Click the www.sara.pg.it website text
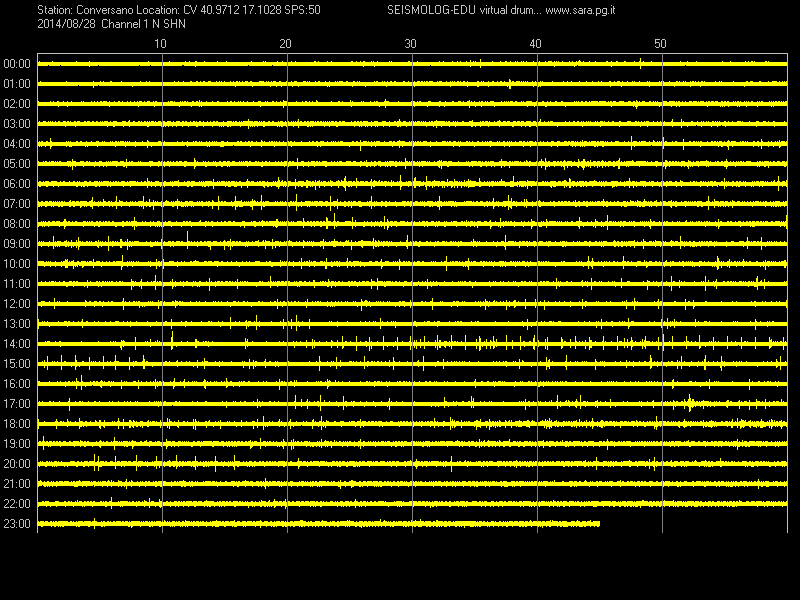Screen dimensions: 800x600 (580, 10)
